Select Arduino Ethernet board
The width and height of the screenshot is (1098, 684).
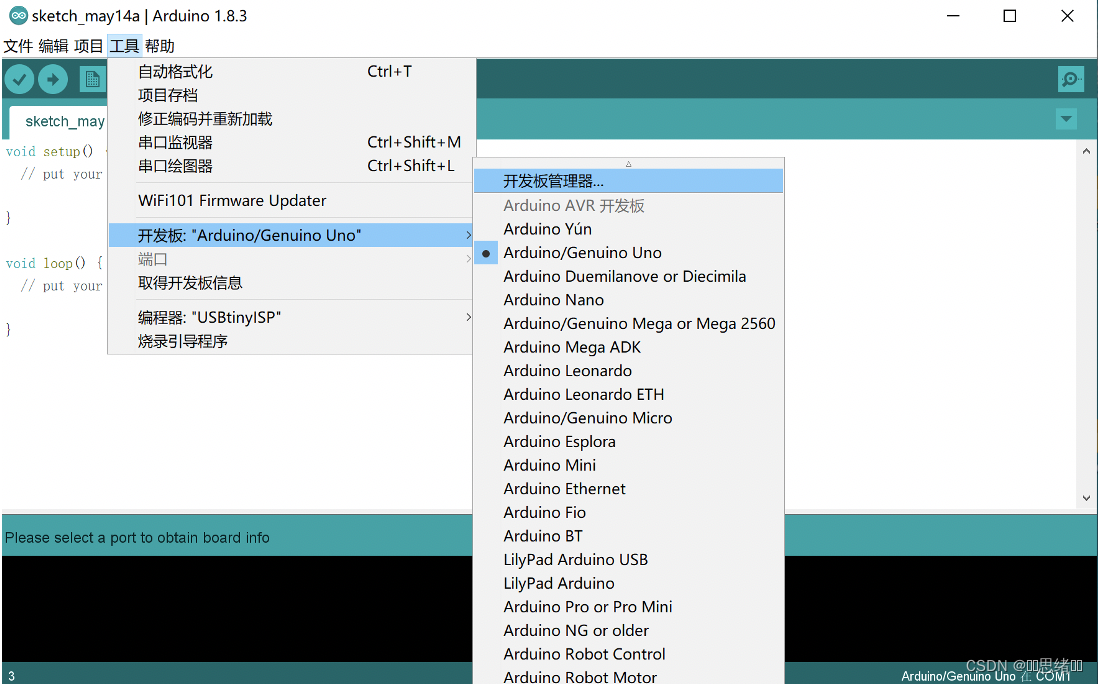pos(628,489)
